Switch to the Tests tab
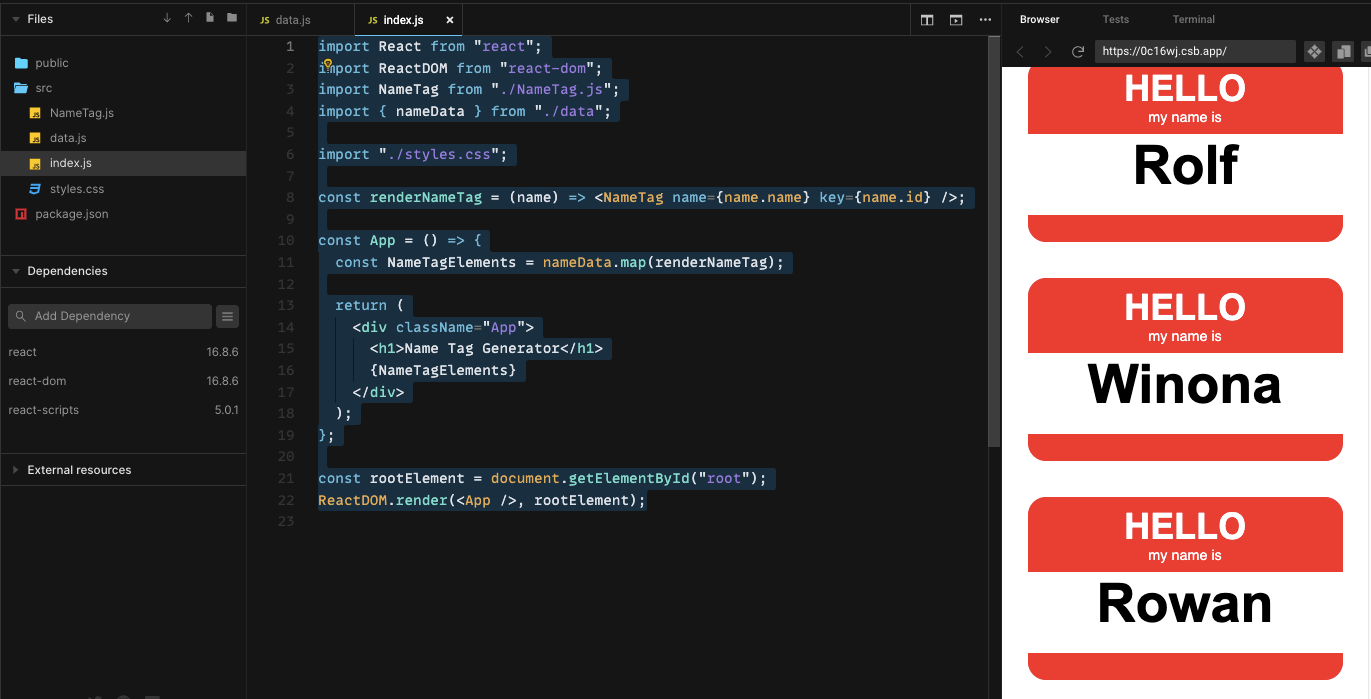Screen dimensions: 1371x699 (1116, 19)
